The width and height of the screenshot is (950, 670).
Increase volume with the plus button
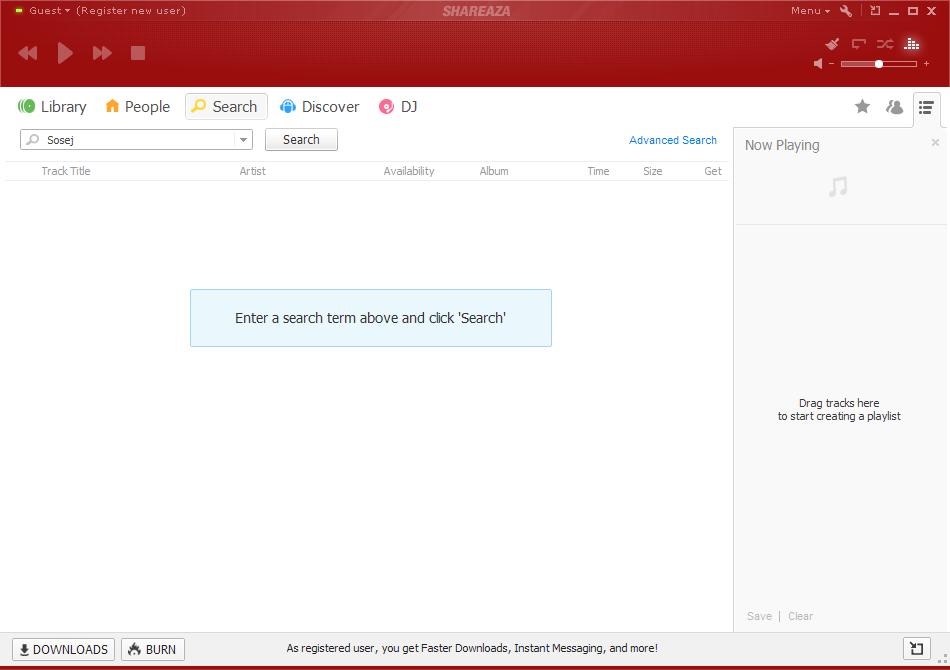click(926, 64)
